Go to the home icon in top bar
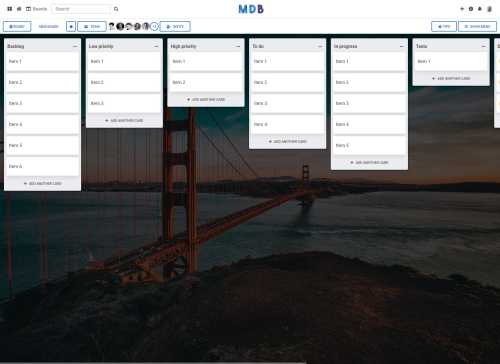The width and height of the screenshot is (500, 364). tap(19, 9)
